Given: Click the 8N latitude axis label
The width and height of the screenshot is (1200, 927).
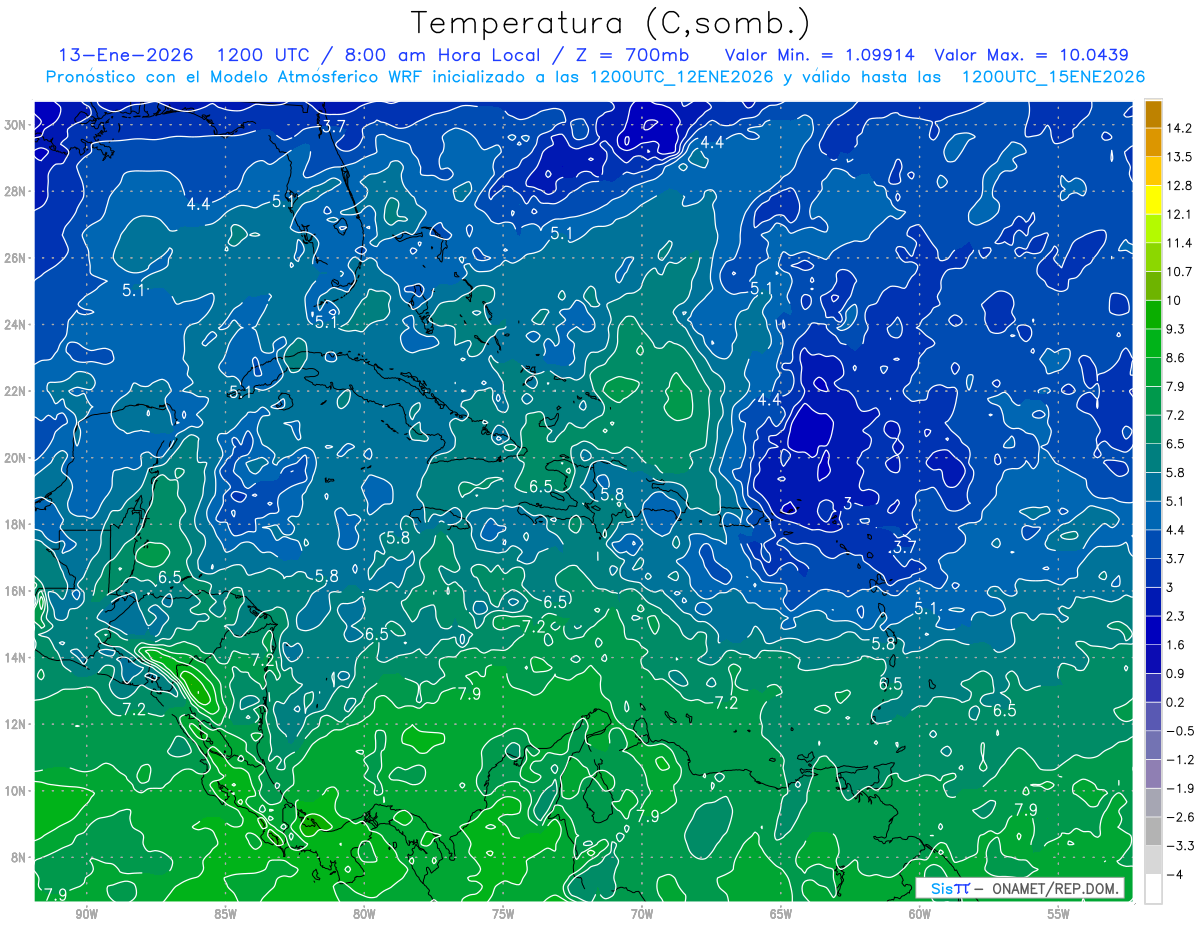Looking at the screenshot, I should pos(20,857).
